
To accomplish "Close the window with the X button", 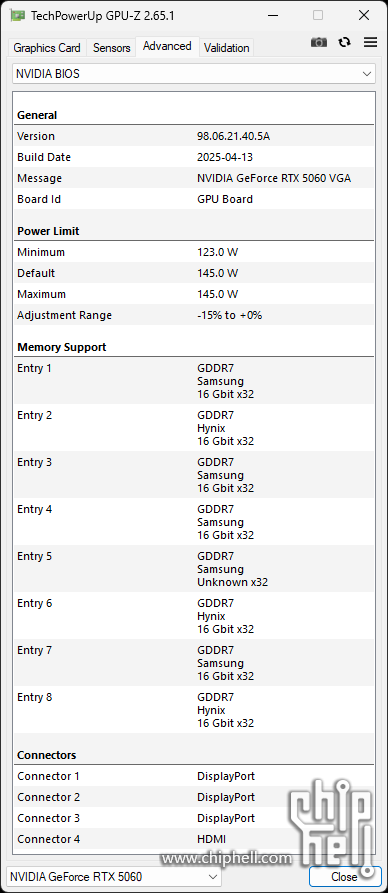I will tap(364, 15).
